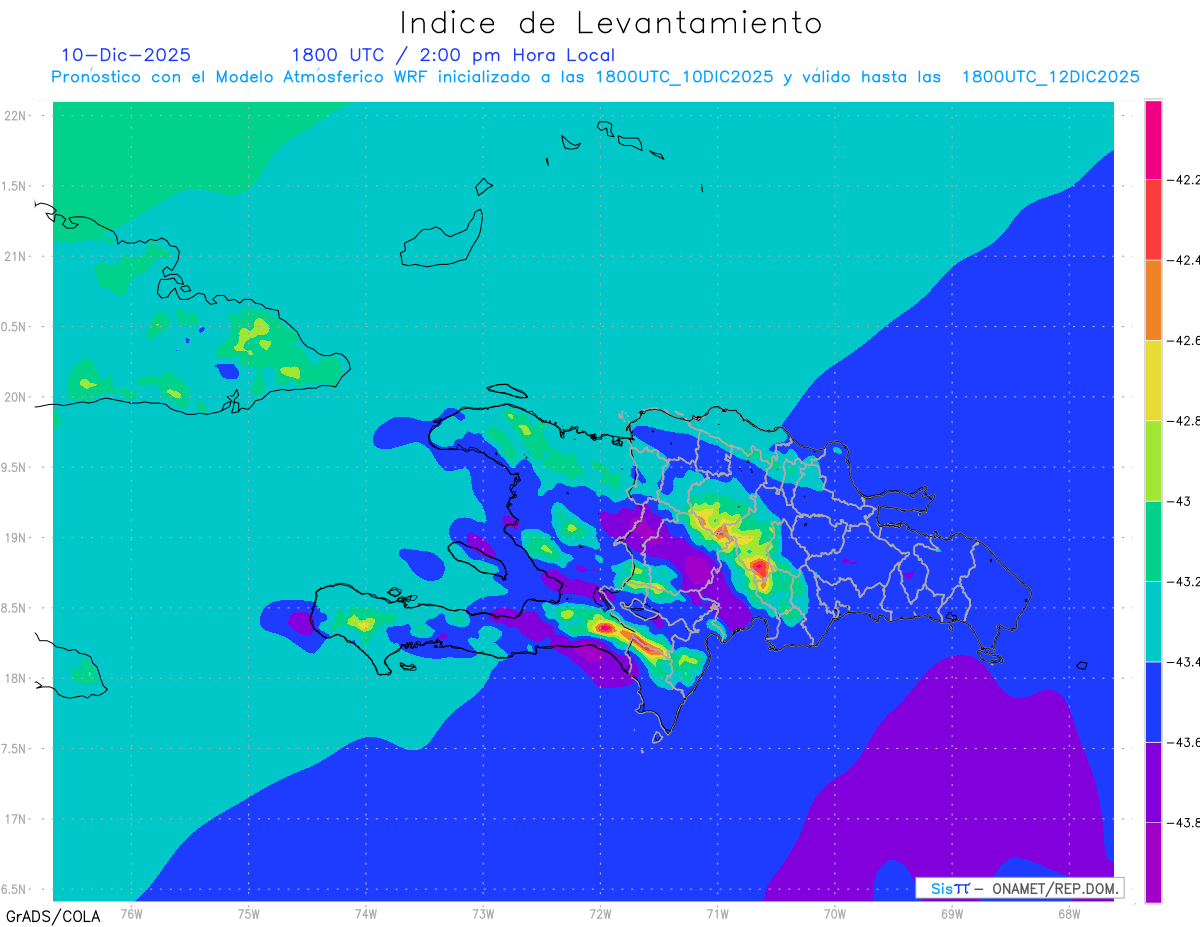The width and height of the screenshot is (1200, 927).
Task: Click the cut-off '1.5N' latitude label
Action: (14, 186)
